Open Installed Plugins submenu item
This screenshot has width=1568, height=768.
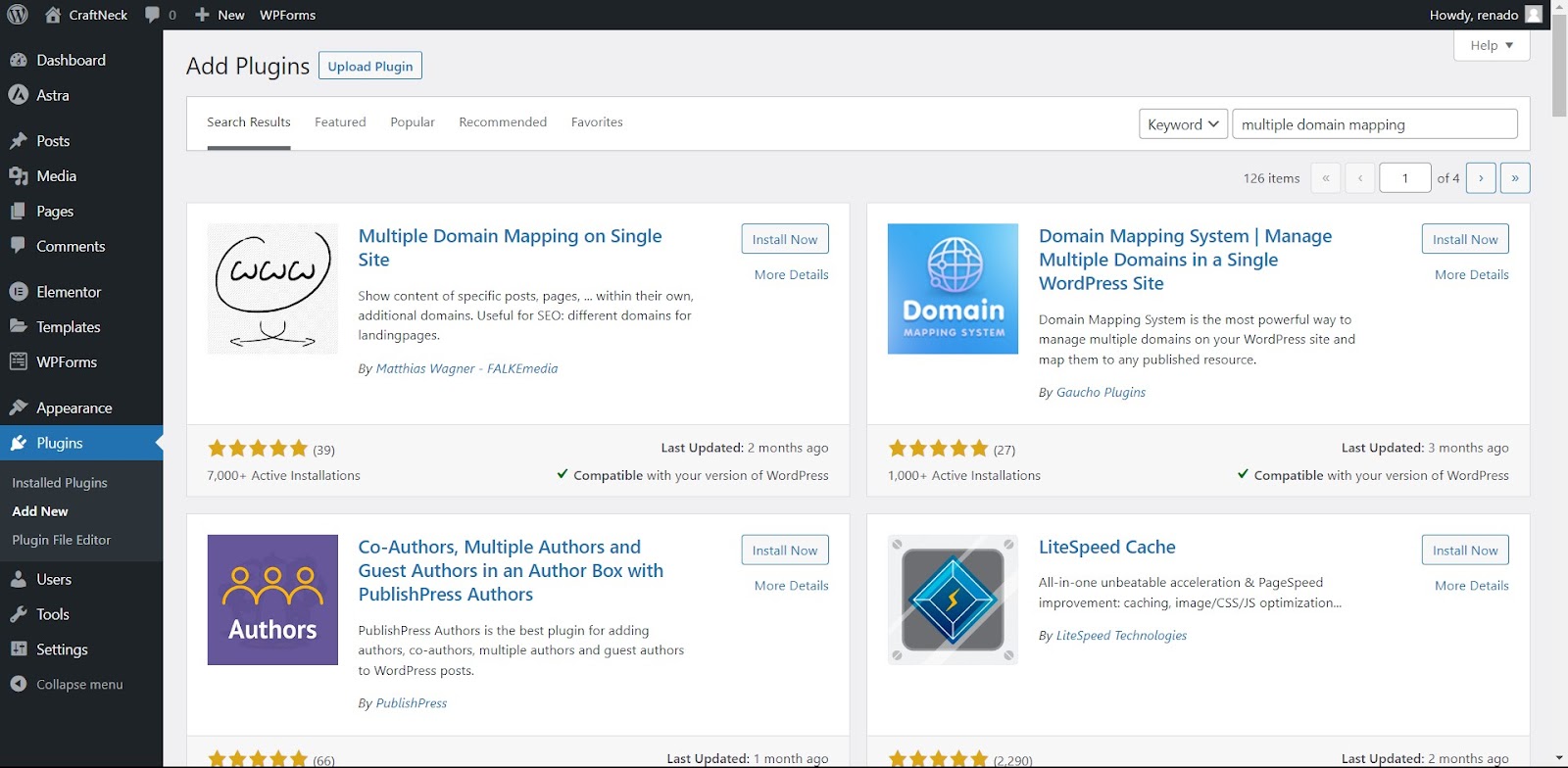tap(60, 483)
